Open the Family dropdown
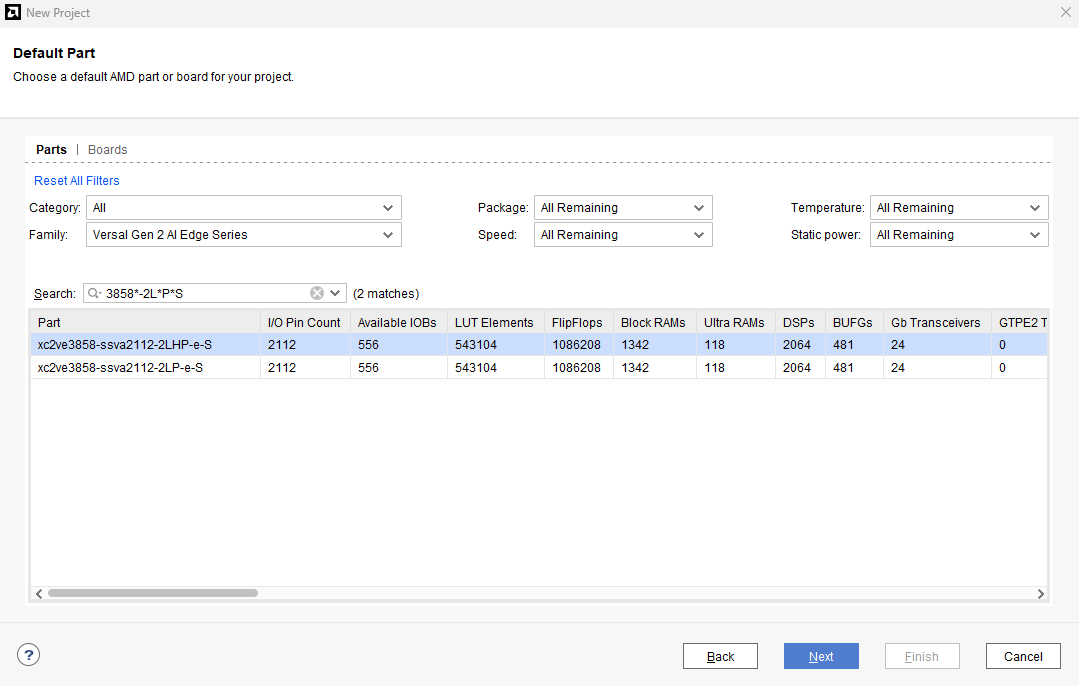Viewport: 1079px width, 686px height. click(x=244, y=235)
